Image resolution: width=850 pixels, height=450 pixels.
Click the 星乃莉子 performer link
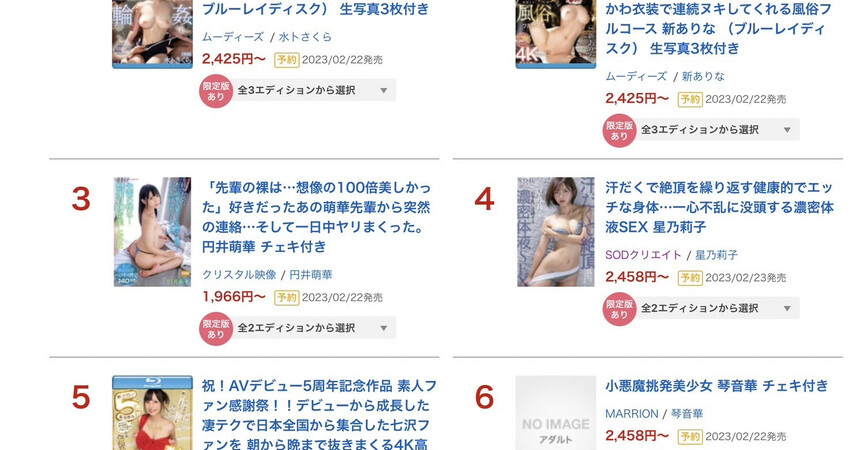pos(717,255)
